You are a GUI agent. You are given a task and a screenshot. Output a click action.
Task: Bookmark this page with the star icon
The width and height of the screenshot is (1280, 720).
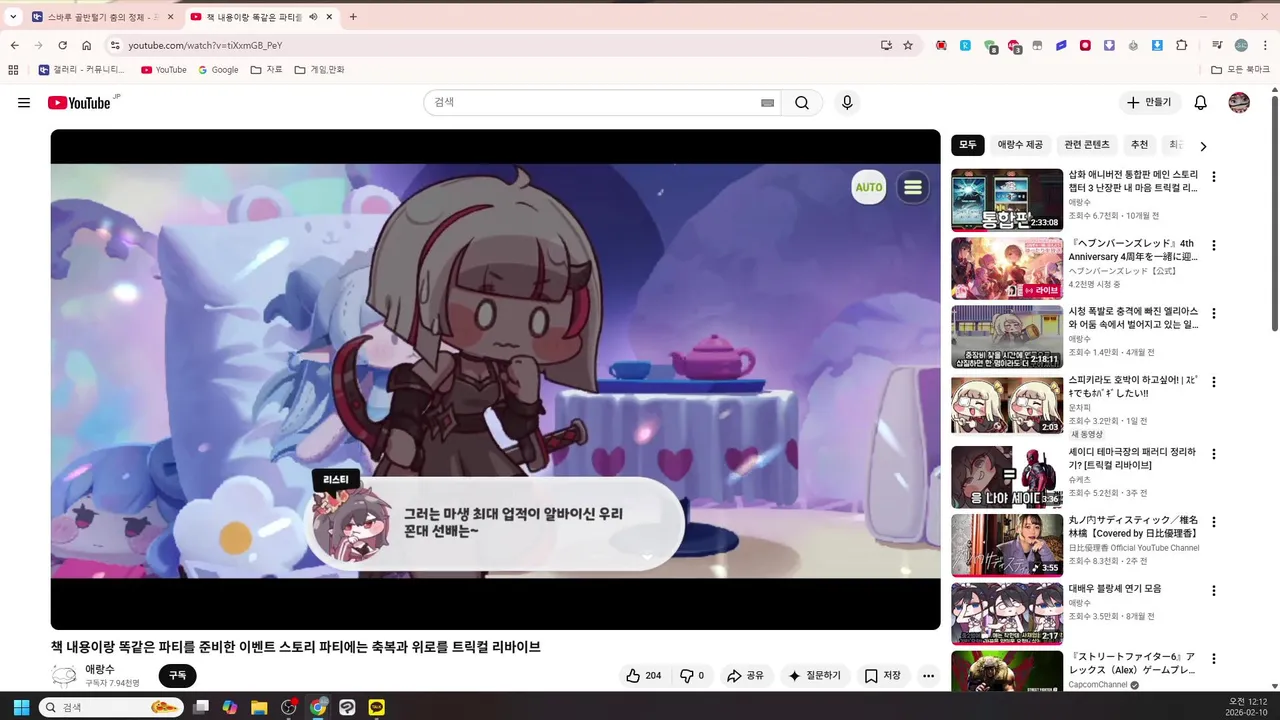pos(908,45)
